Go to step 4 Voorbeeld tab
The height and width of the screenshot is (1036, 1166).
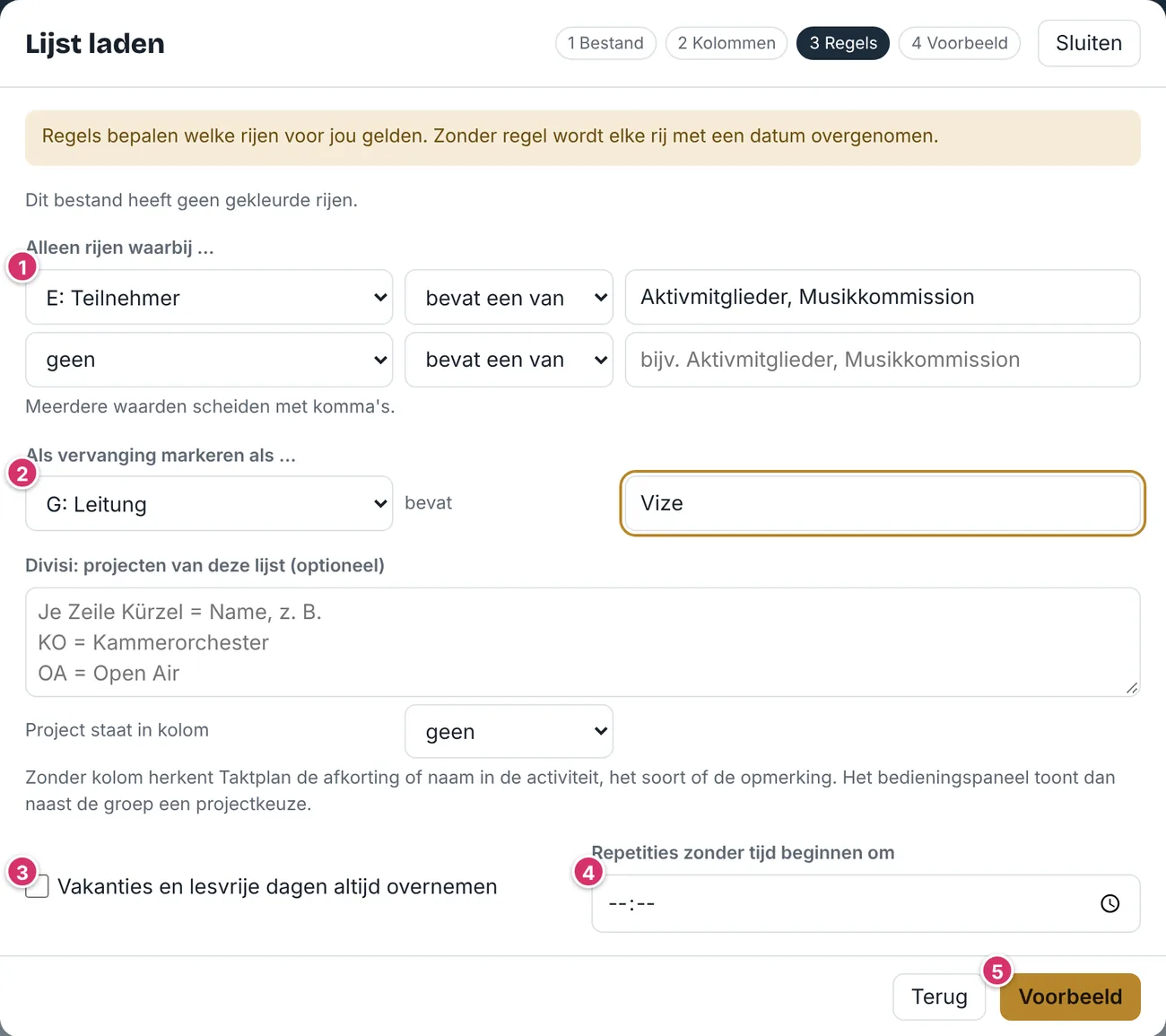[960, 43]
